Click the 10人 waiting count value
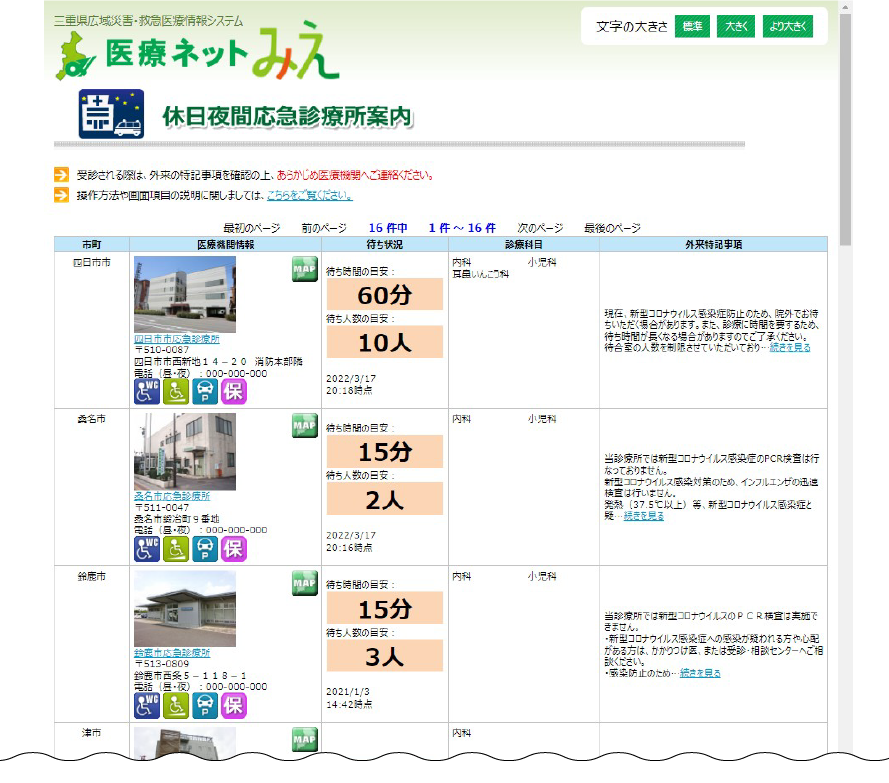889x783 pixels. pos(384,342)
